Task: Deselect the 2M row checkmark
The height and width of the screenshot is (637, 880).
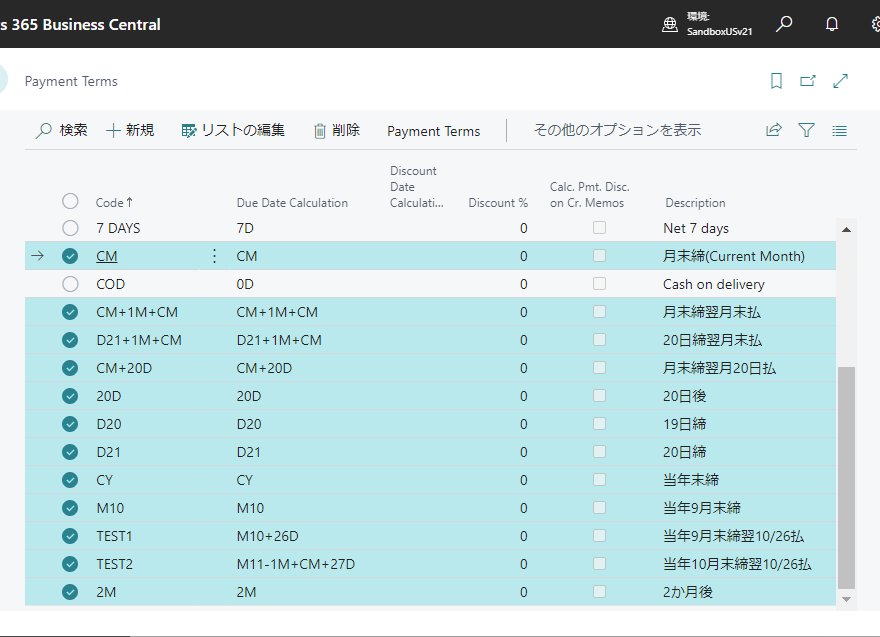Action: (70, 592)
